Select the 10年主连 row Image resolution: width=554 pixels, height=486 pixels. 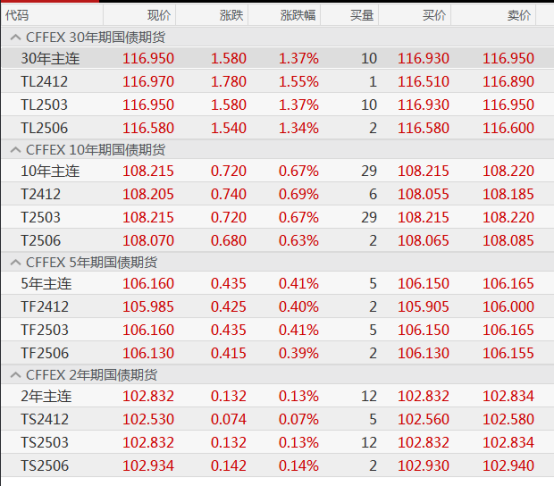[277, 171]
